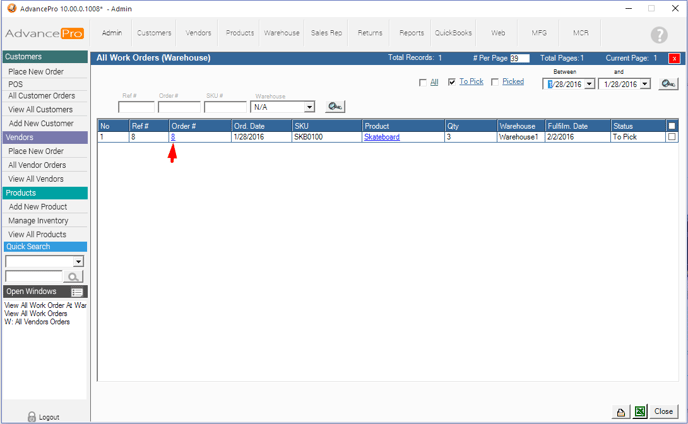Click View All Customers in sidebar
688x424 pixels.
41,110
